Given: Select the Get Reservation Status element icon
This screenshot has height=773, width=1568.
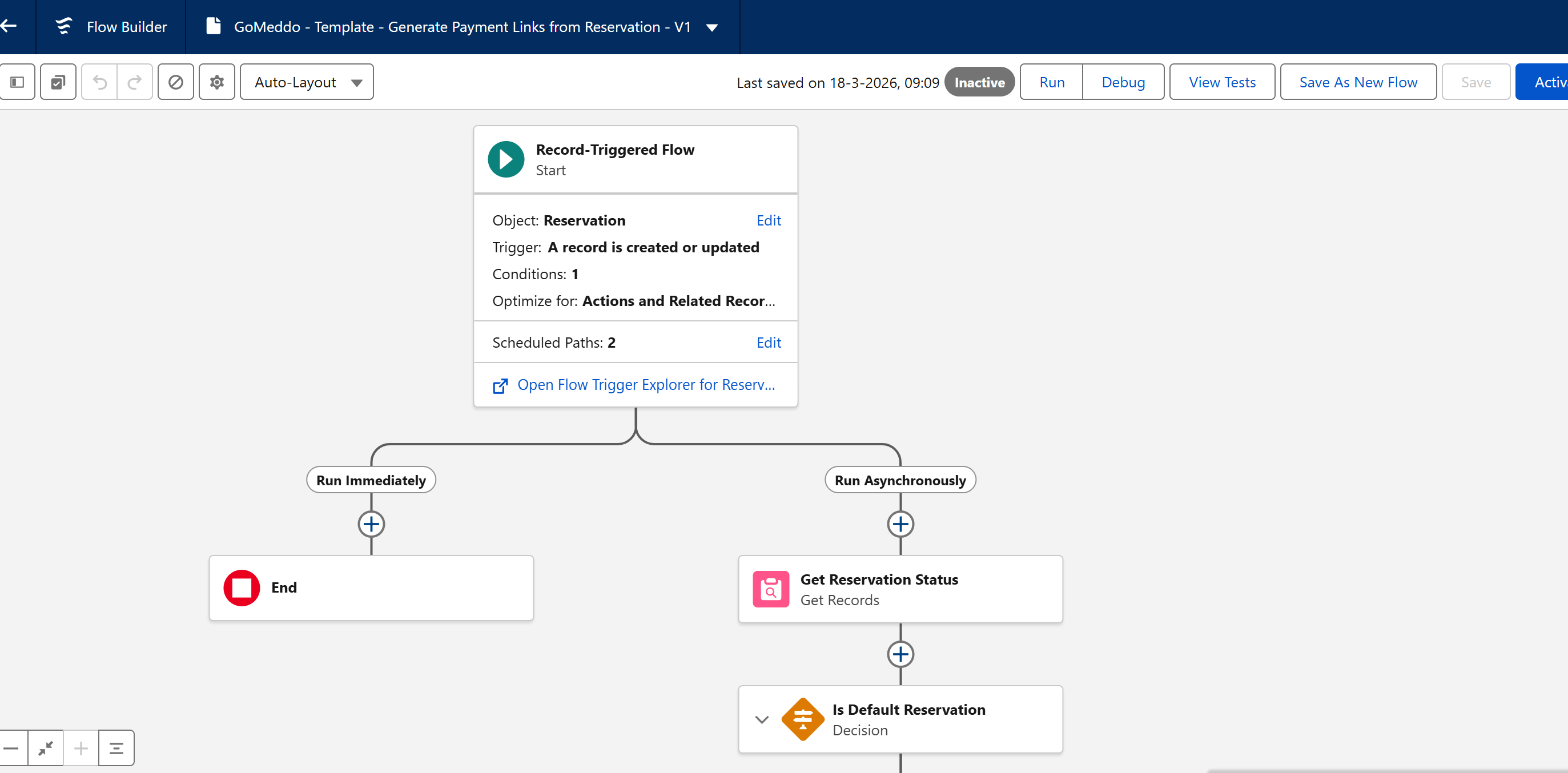Looking at the screenshot, I should click(x=771, y=589).
